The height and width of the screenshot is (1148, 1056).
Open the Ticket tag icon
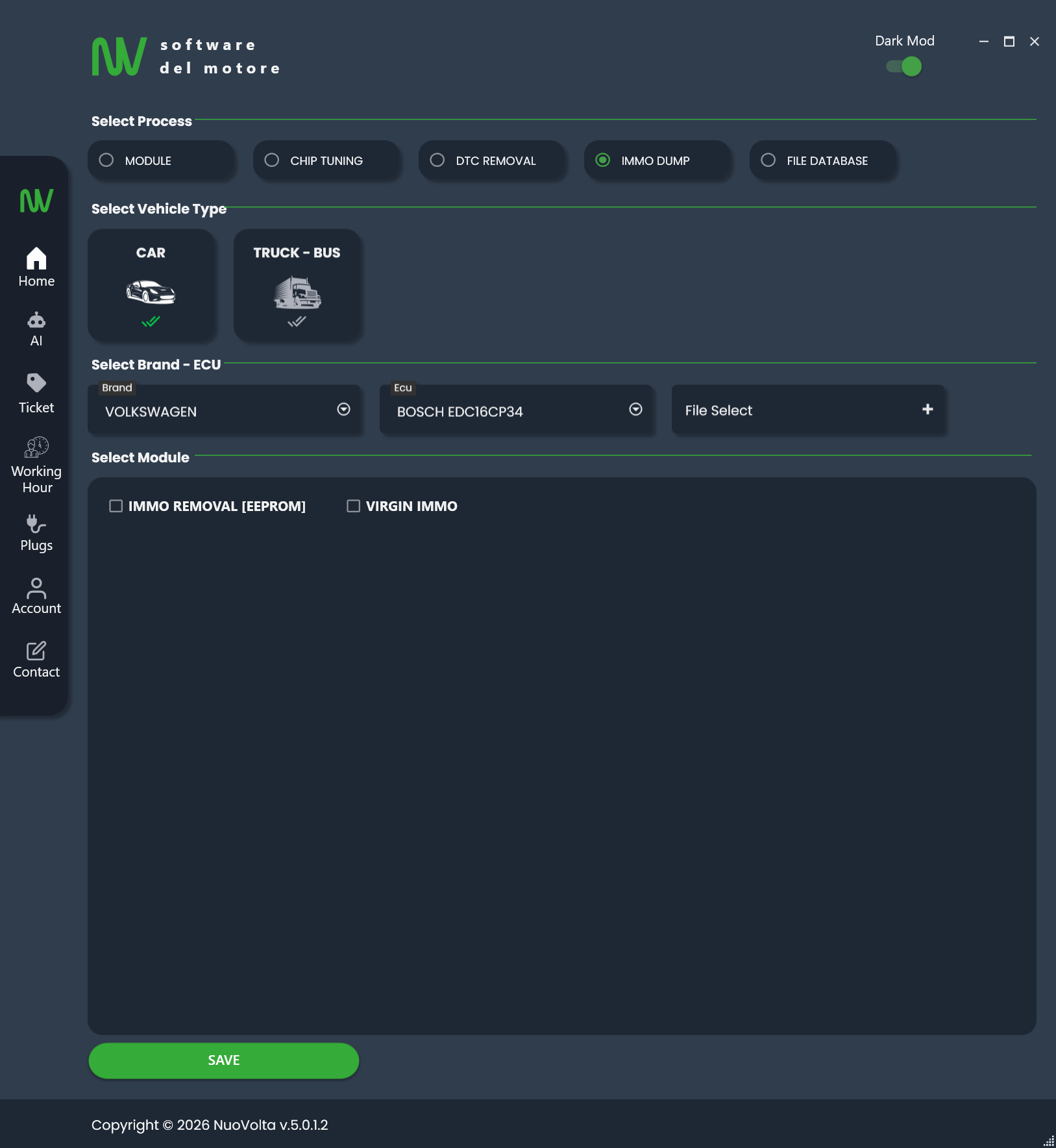coord(36,383)
